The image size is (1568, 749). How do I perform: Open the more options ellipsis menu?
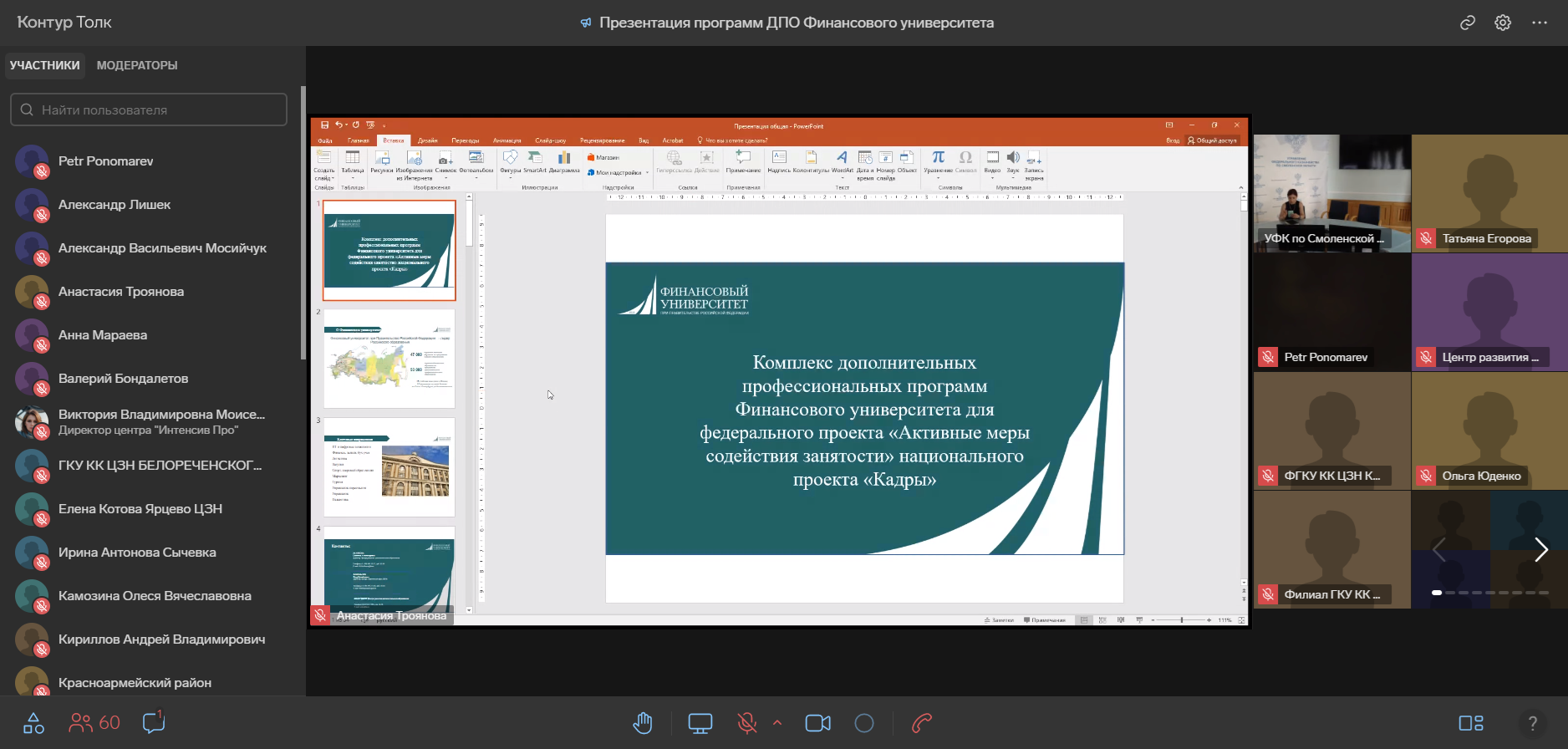[1540, 23]
